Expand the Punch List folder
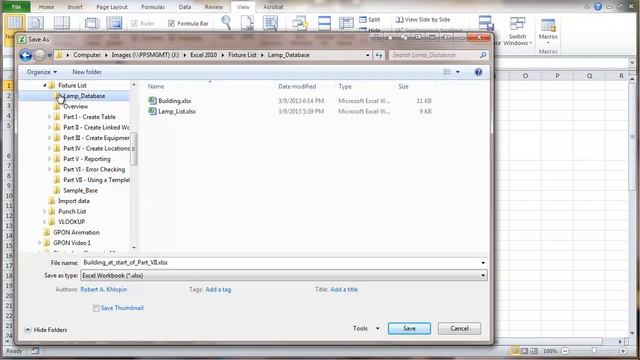 [44, 211]
